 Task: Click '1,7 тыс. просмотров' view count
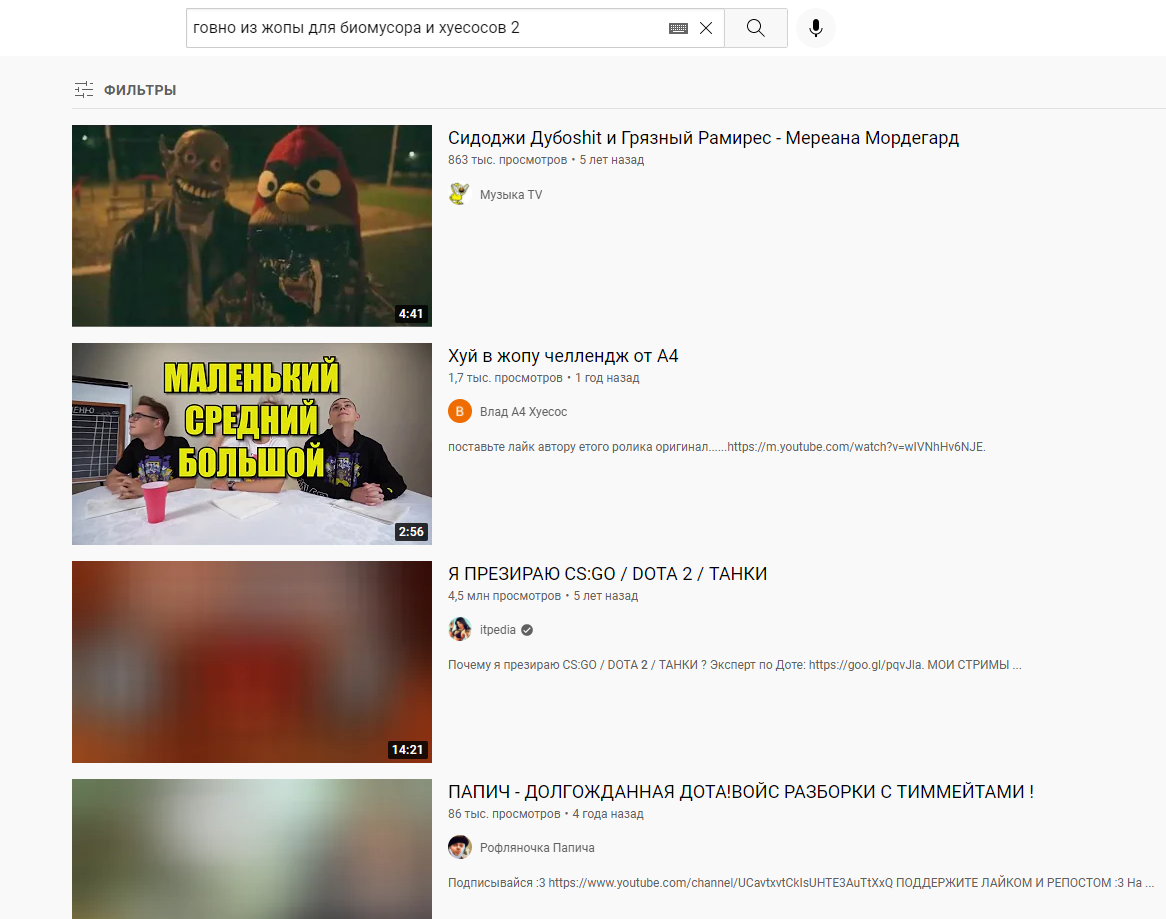click(505, 378)
